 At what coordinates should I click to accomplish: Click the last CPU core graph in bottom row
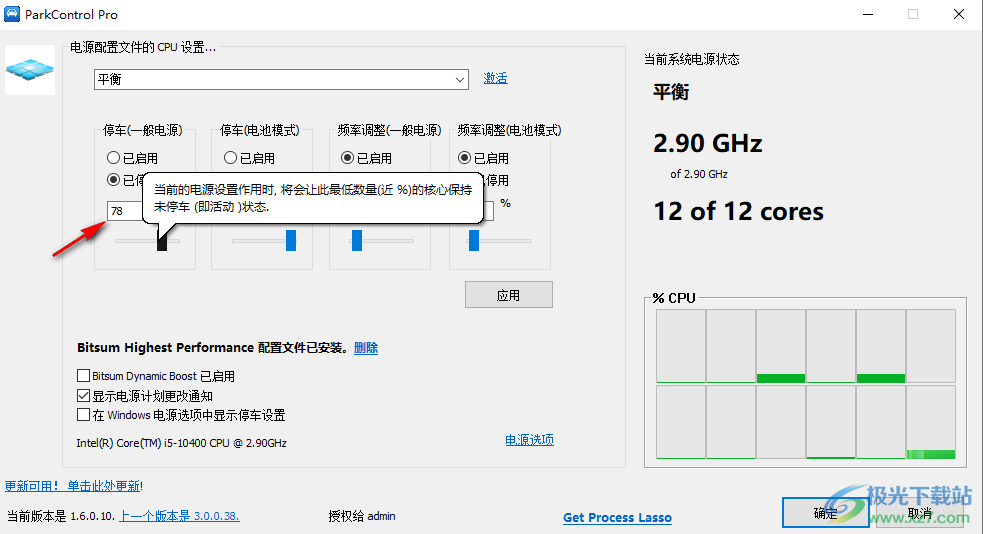[931, 422]
